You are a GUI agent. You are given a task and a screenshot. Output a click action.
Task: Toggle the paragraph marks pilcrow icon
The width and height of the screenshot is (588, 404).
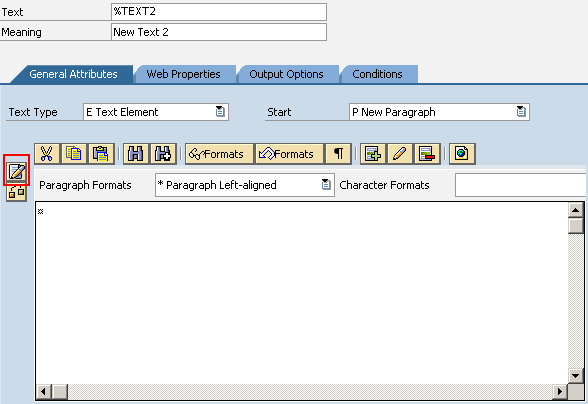[x=338, y=154]
